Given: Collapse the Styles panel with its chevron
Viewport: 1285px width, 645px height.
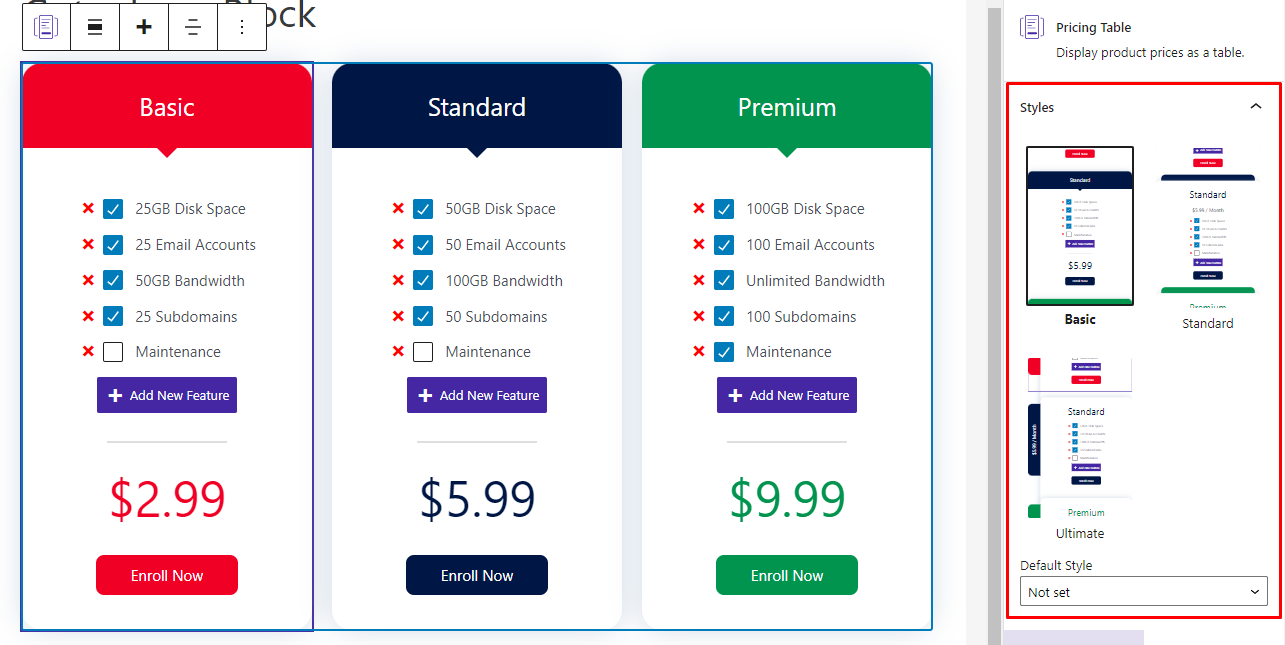Looking at the screenshot, I should point(1256,106).
